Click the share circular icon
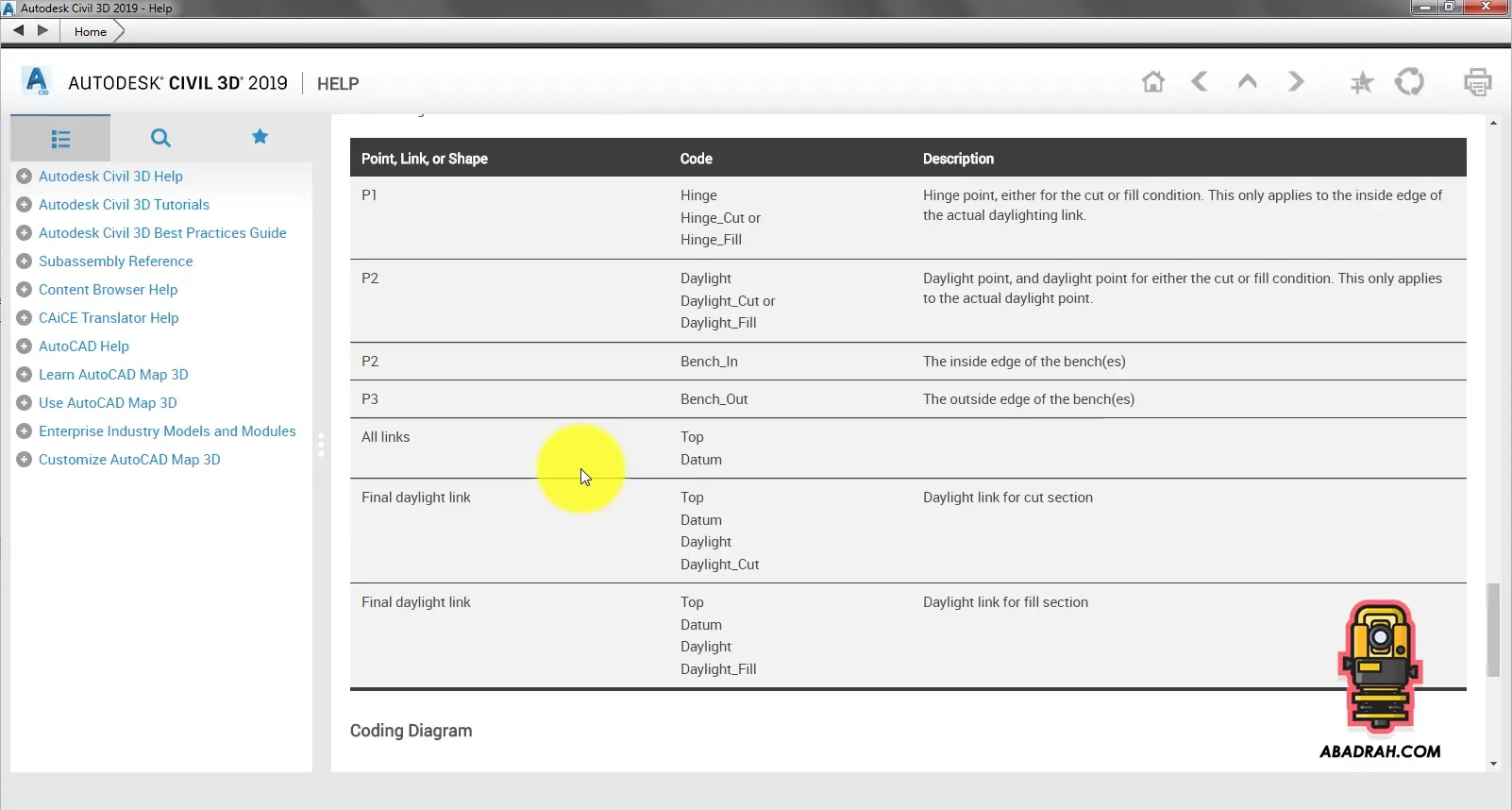Screen dimensions: 1512x810 coord(1409,82)
